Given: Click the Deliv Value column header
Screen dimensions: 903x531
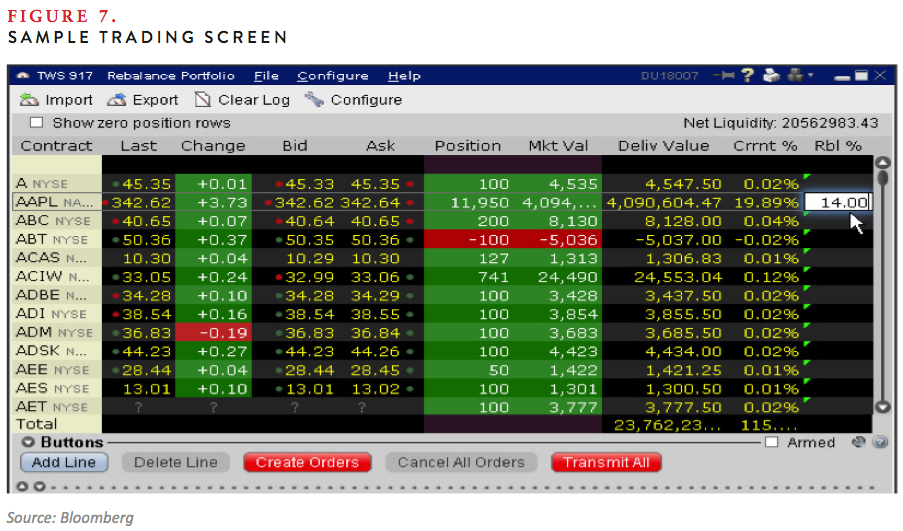Looking at the screenshot, I should (663, 146).
